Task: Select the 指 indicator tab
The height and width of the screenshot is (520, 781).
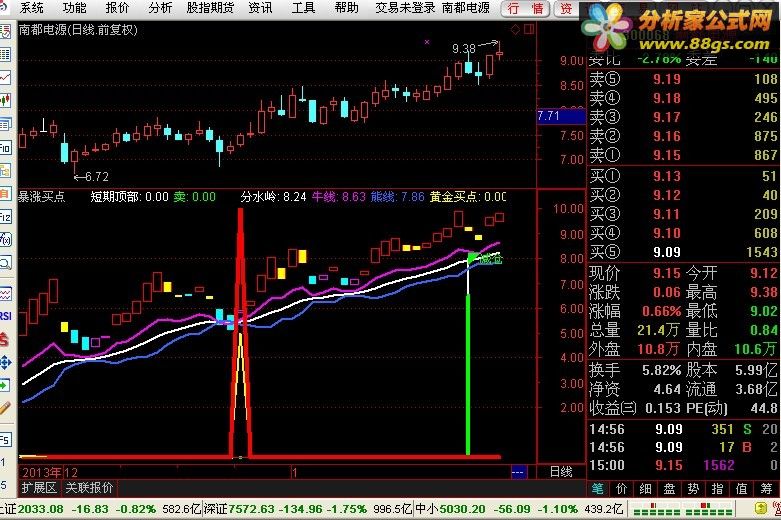Action: tap(717, 489)
